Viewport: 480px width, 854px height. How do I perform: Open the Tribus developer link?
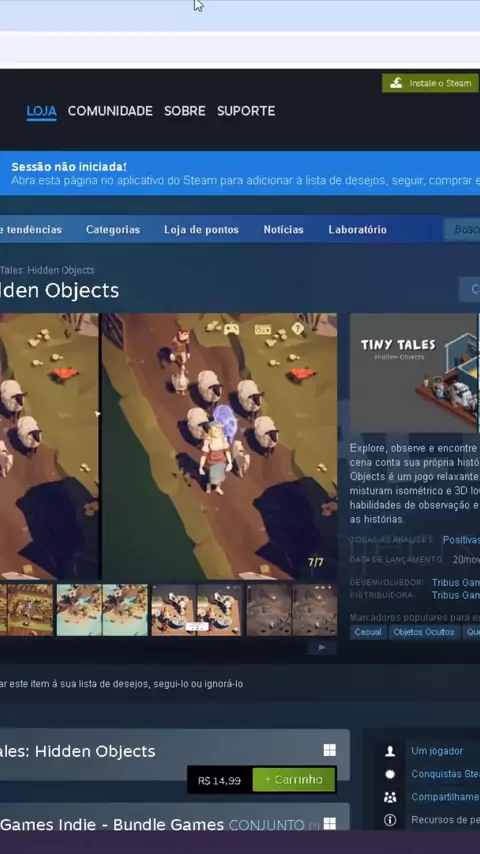coord(455,582)
